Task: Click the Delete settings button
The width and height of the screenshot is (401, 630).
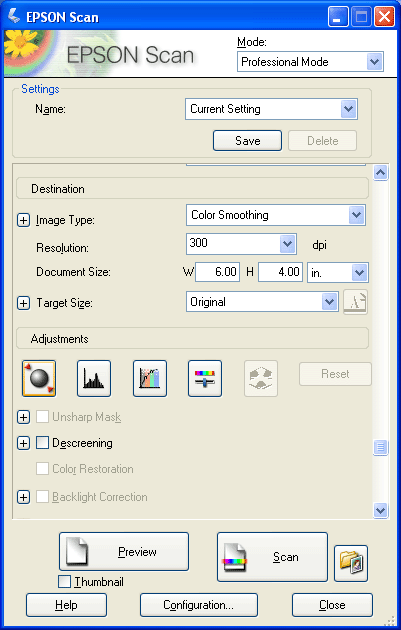Action: click(x=322, y=141)
